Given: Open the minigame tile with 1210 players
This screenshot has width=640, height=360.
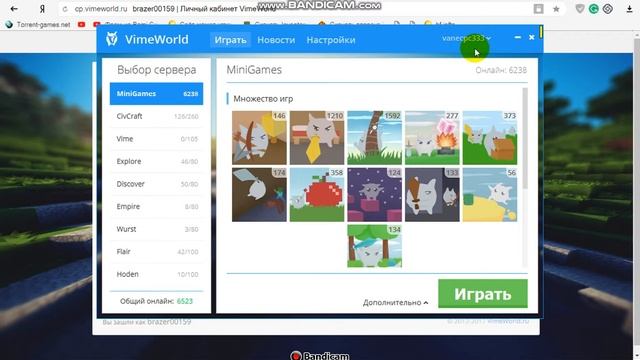Looking at the screenshot, I should tap(317, 138).
